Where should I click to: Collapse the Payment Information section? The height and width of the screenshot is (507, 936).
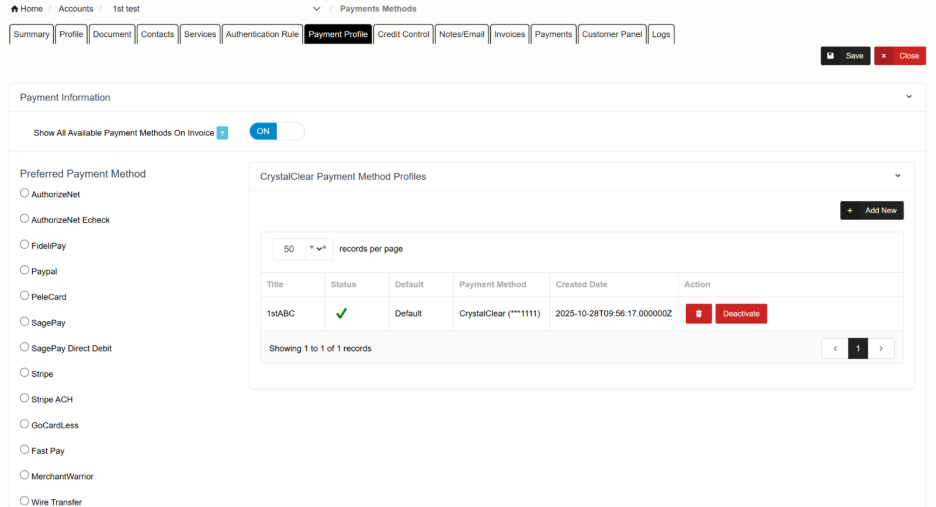[909, 97]
